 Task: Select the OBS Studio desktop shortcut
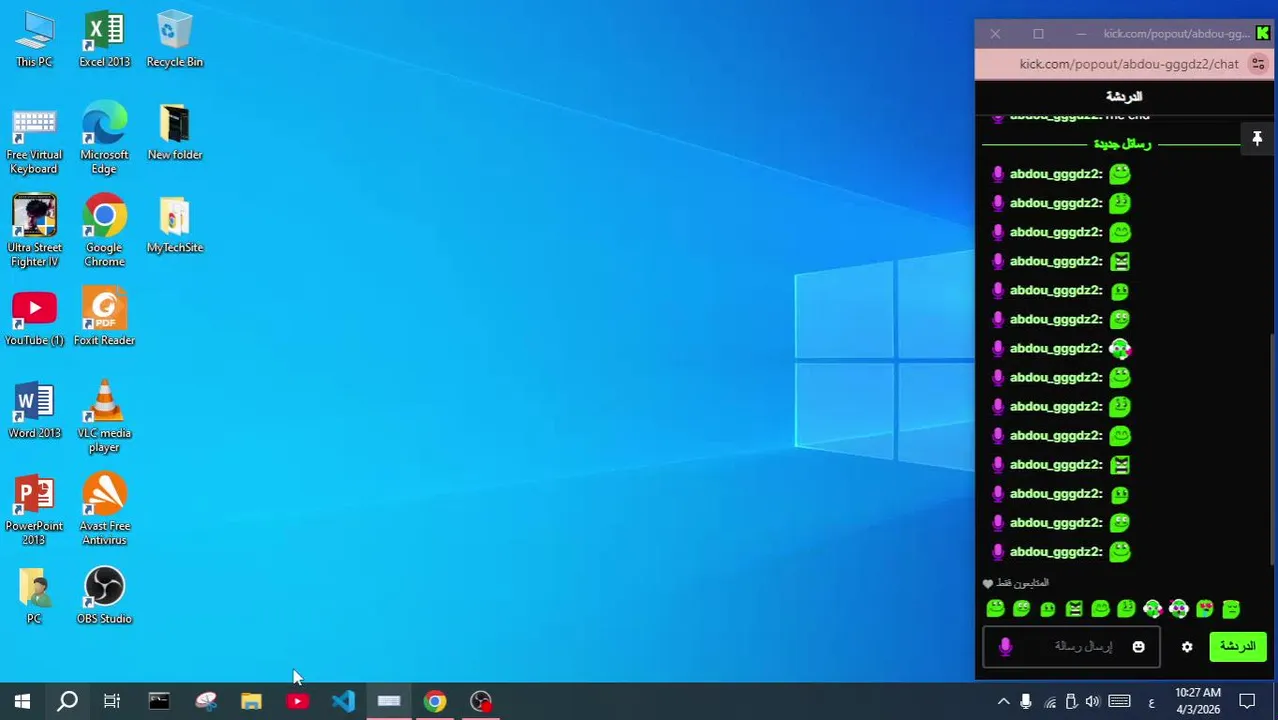click(x=104, y=596)
